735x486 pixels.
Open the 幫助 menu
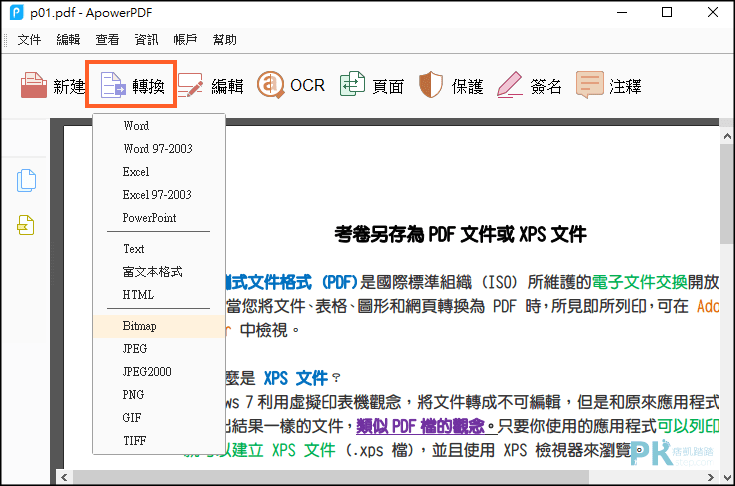pyautogui.click(x=225, y=40)
